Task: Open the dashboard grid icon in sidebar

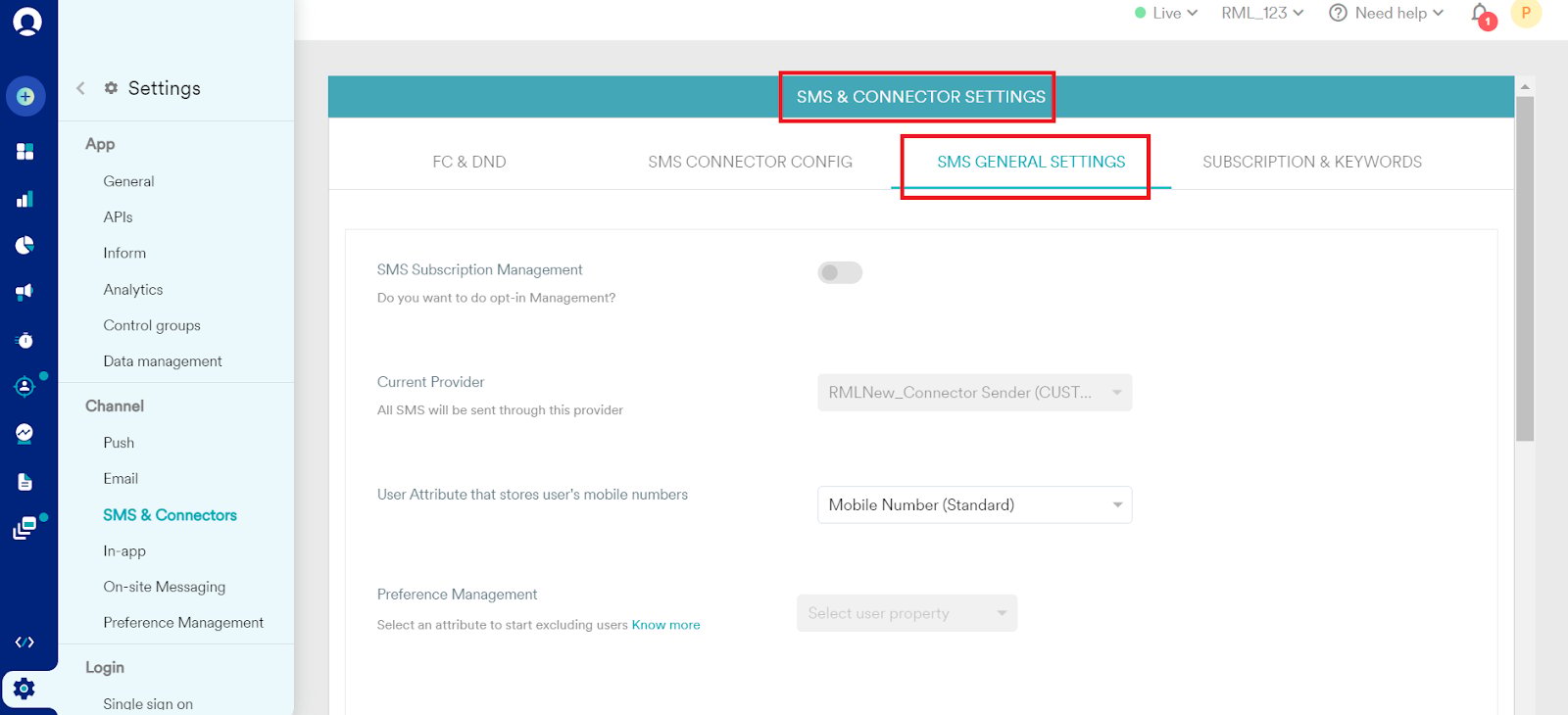Action: (x=25, y=151)
